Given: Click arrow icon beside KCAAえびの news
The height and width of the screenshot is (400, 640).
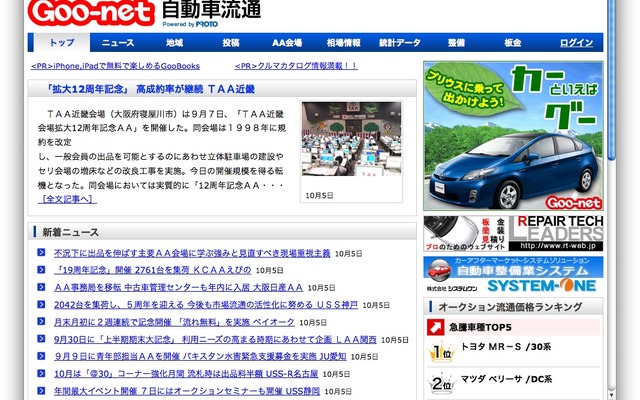Looking at the screenshot, I should pyautogui.click(x=41, y=270).
